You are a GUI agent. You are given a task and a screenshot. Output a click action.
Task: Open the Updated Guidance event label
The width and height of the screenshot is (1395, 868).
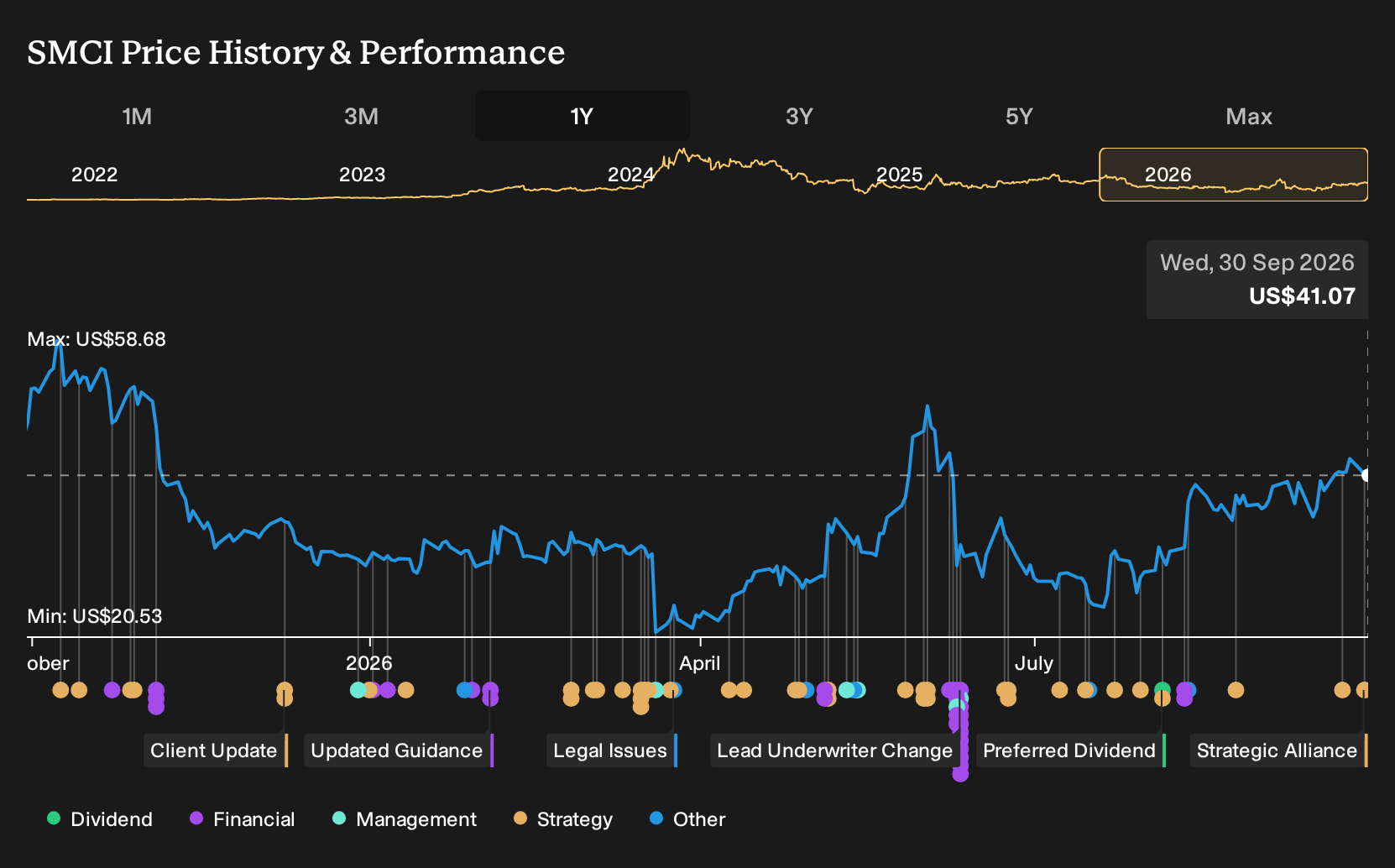[x=398, y=750]
